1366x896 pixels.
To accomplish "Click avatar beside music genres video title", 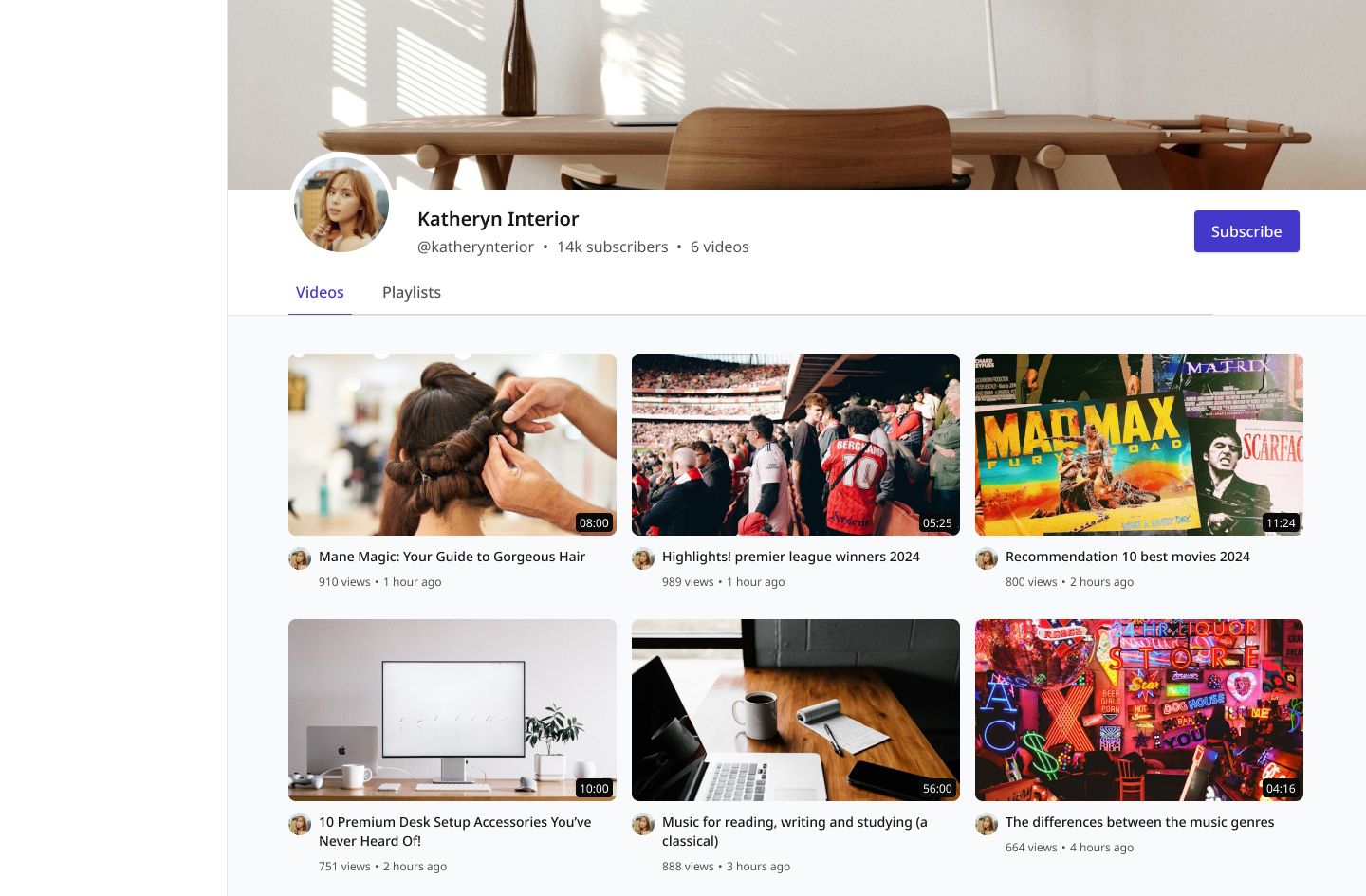I will coord(987,824).
